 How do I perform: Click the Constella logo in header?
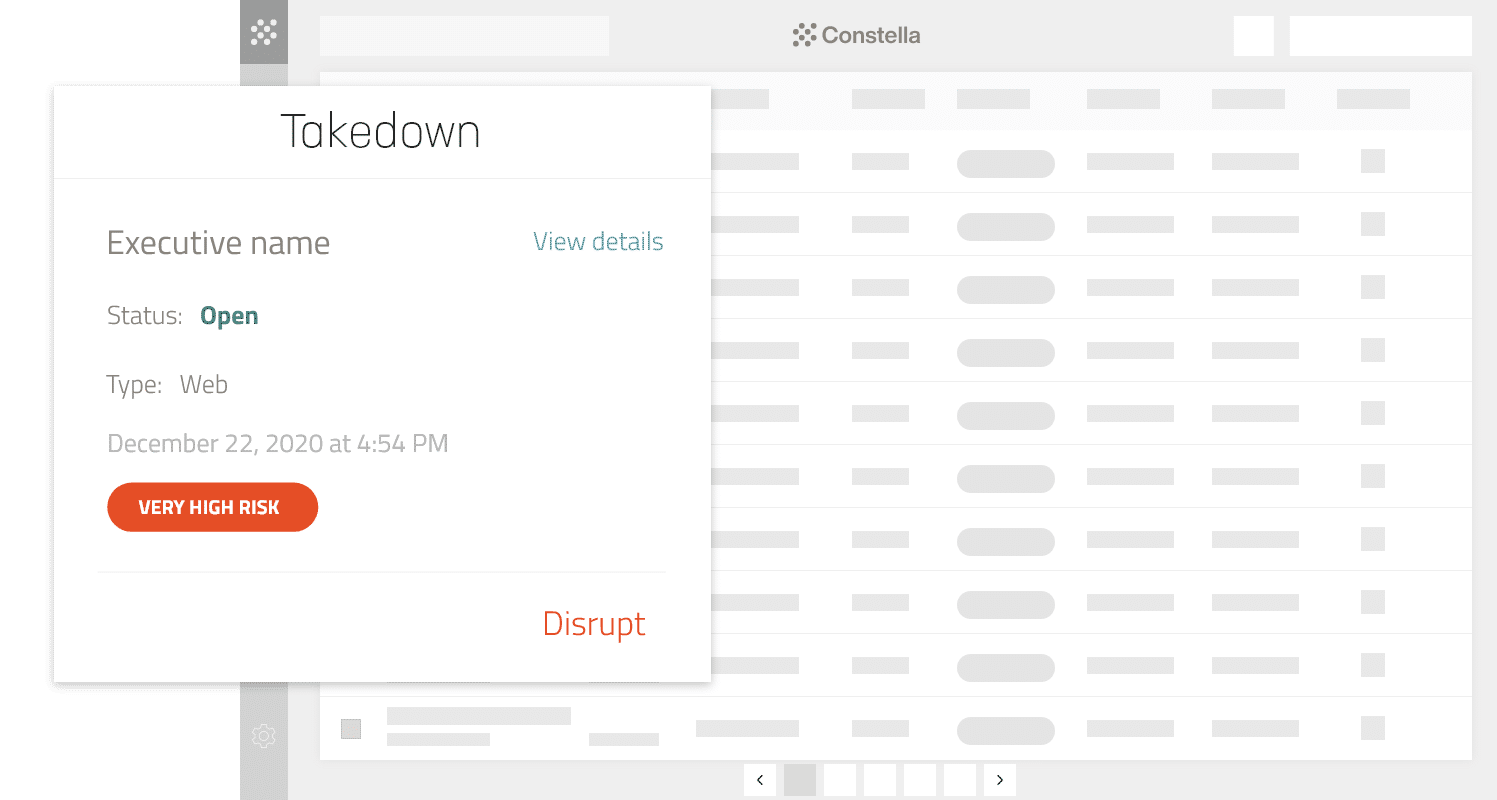click(x=856, y=35)
